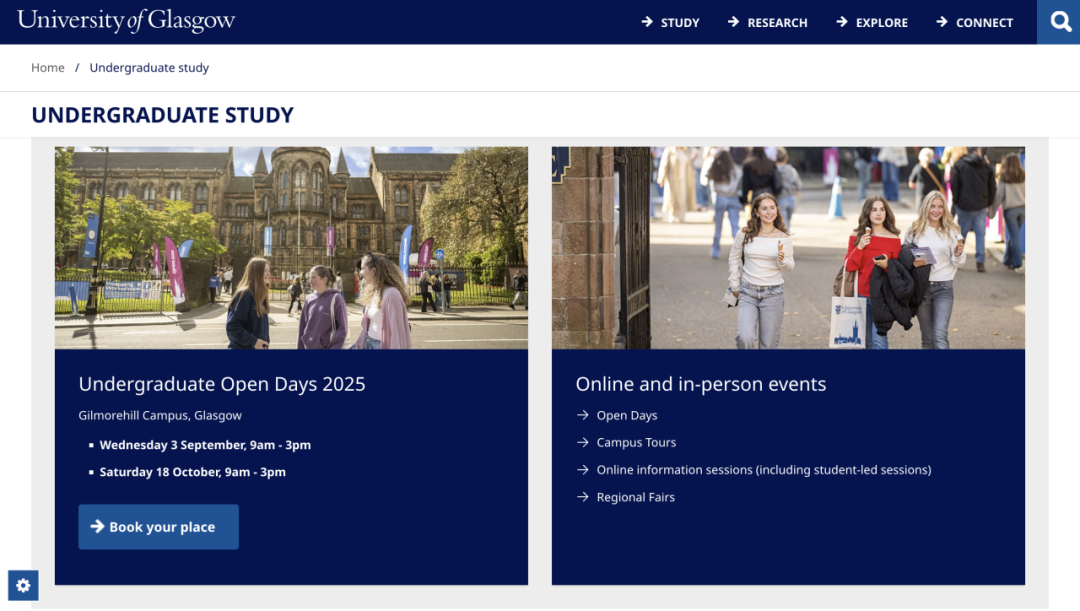This screenshot has width=1080, height=611.
Task: Open the site search magnifier icon
Action: (x=1059, y=22)
